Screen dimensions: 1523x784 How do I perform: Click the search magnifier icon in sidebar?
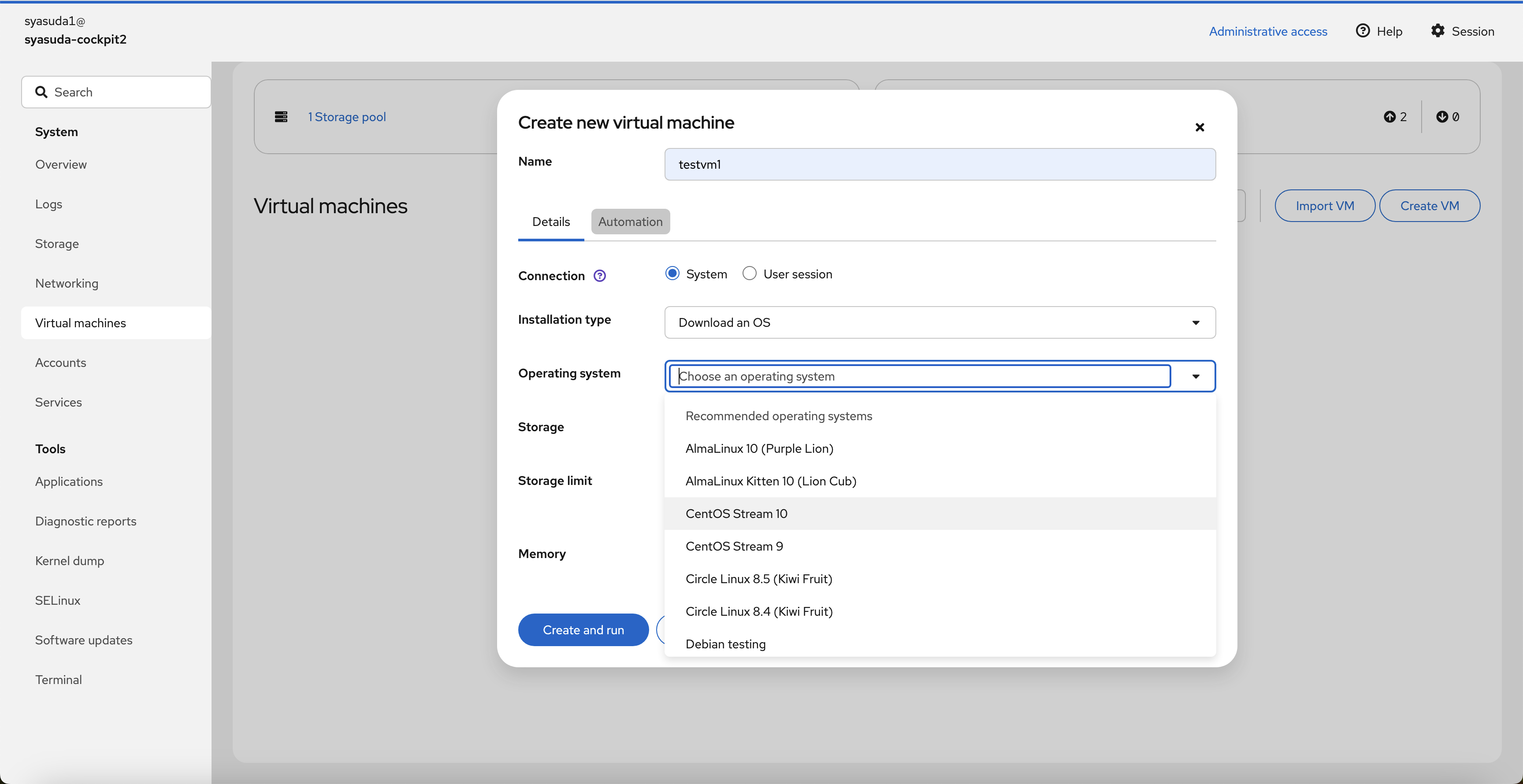41,92
